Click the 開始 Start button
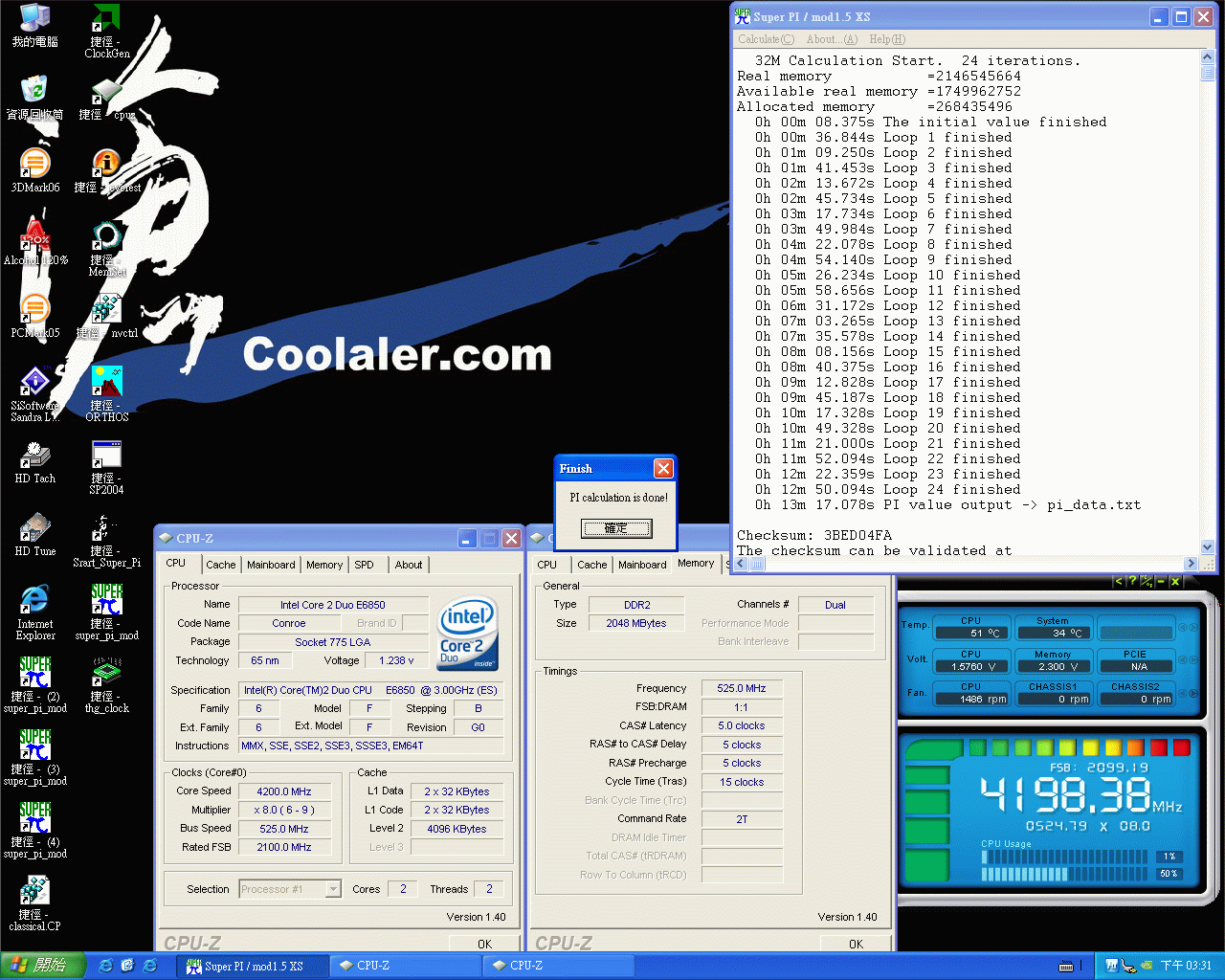Viewport: 1225px width, 980px height. (43, 966)
